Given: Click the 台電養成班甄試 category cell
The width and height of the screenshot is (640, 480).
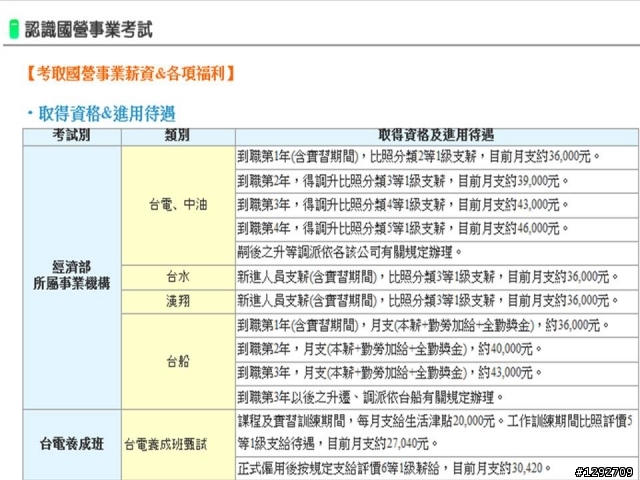Looking at the screenshot, I should tap(178, 444).
